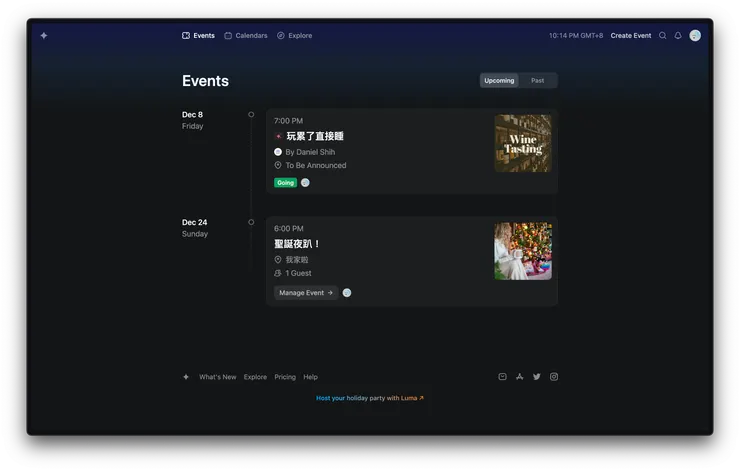Screen dimensions: 740x471
Task: Click the footer App Store icon
Action: point(520,377)
